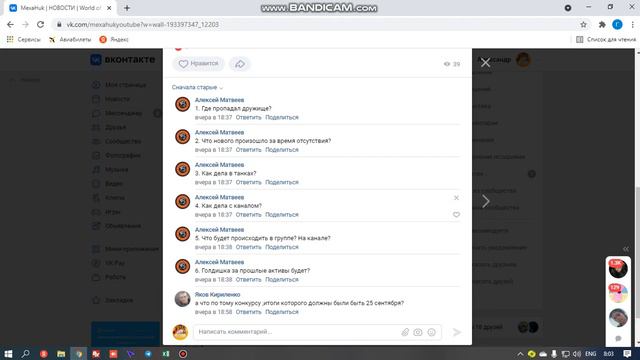This screenshot has width=640, height=360.
Task: Bookmark page with star icon
Action: tap(583, 24)
